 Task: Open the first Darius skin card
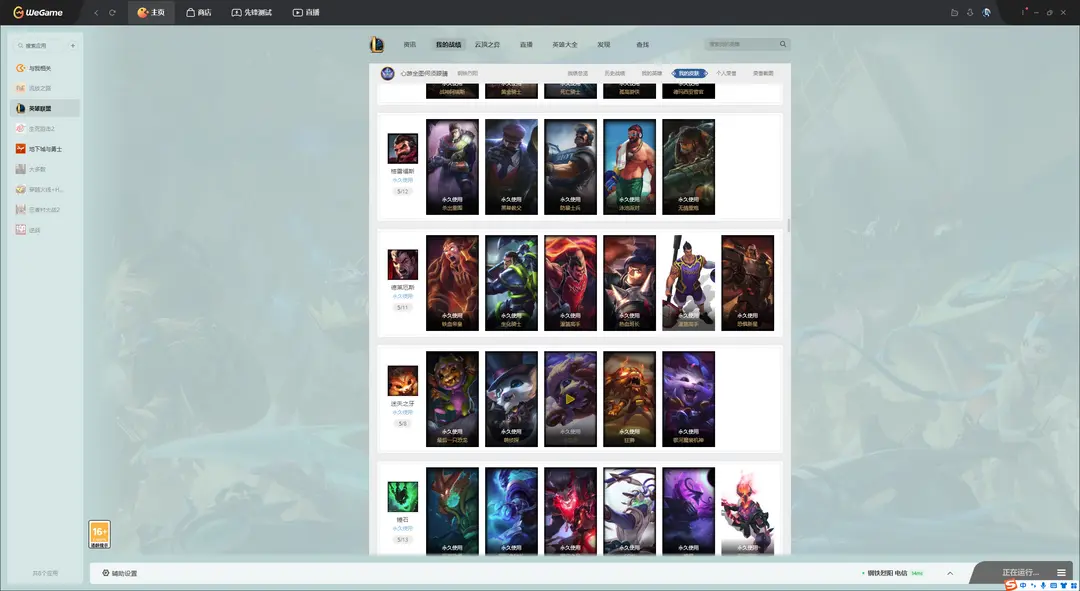click(453, 283)
